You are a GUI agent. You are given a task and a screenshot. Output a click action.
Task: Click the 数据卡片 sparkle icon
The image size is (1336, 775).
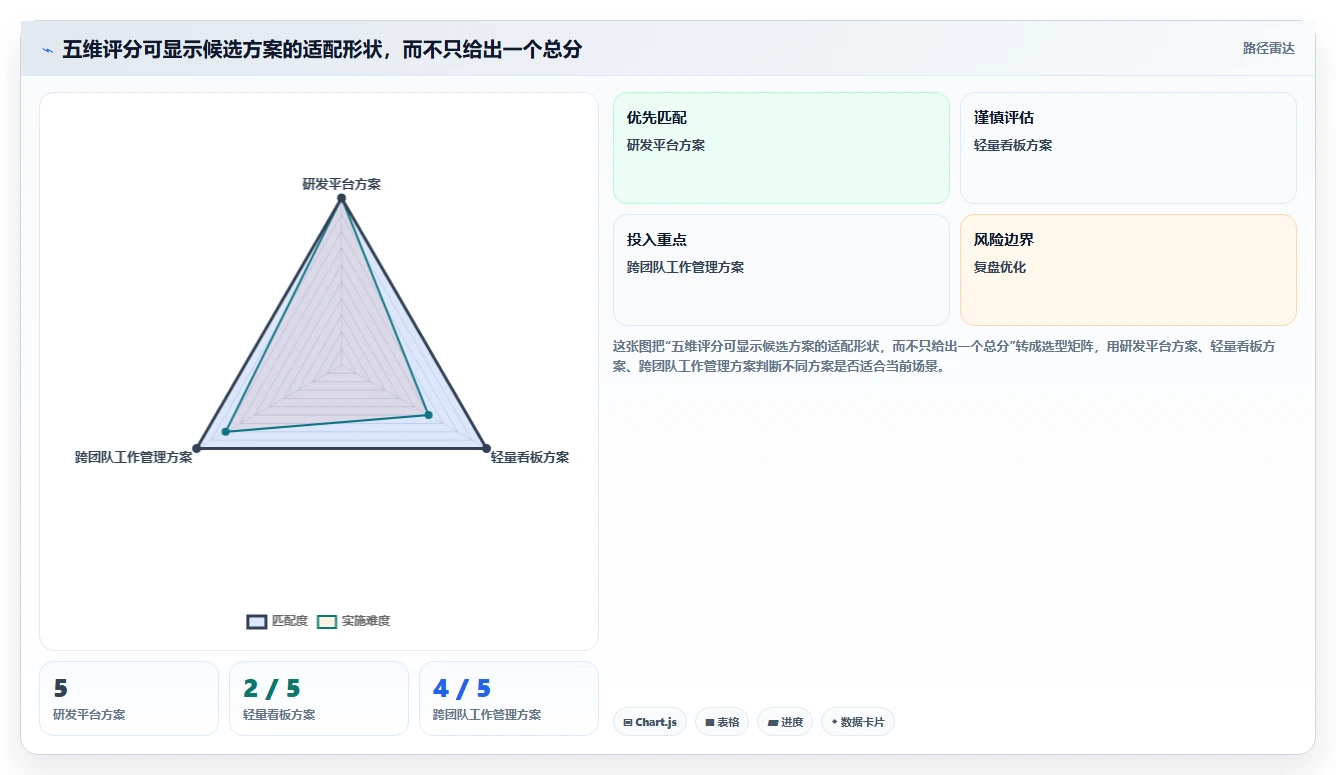coord(834,722)
